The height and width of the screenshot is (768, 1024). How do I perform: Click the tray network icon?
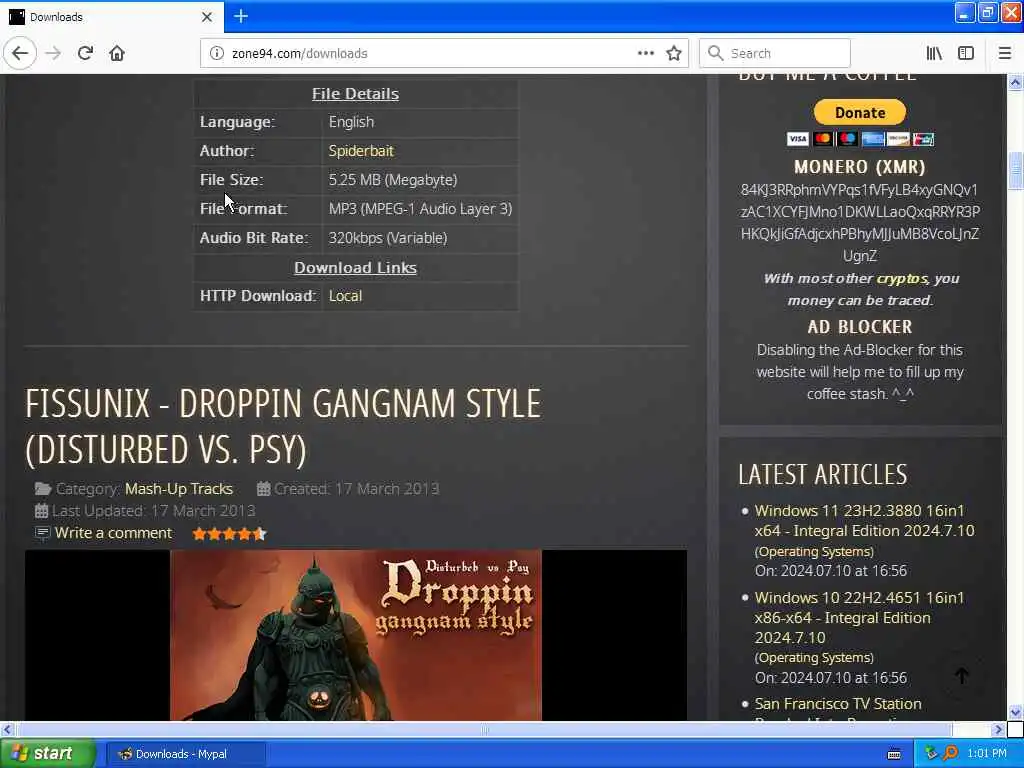point(931,754)
